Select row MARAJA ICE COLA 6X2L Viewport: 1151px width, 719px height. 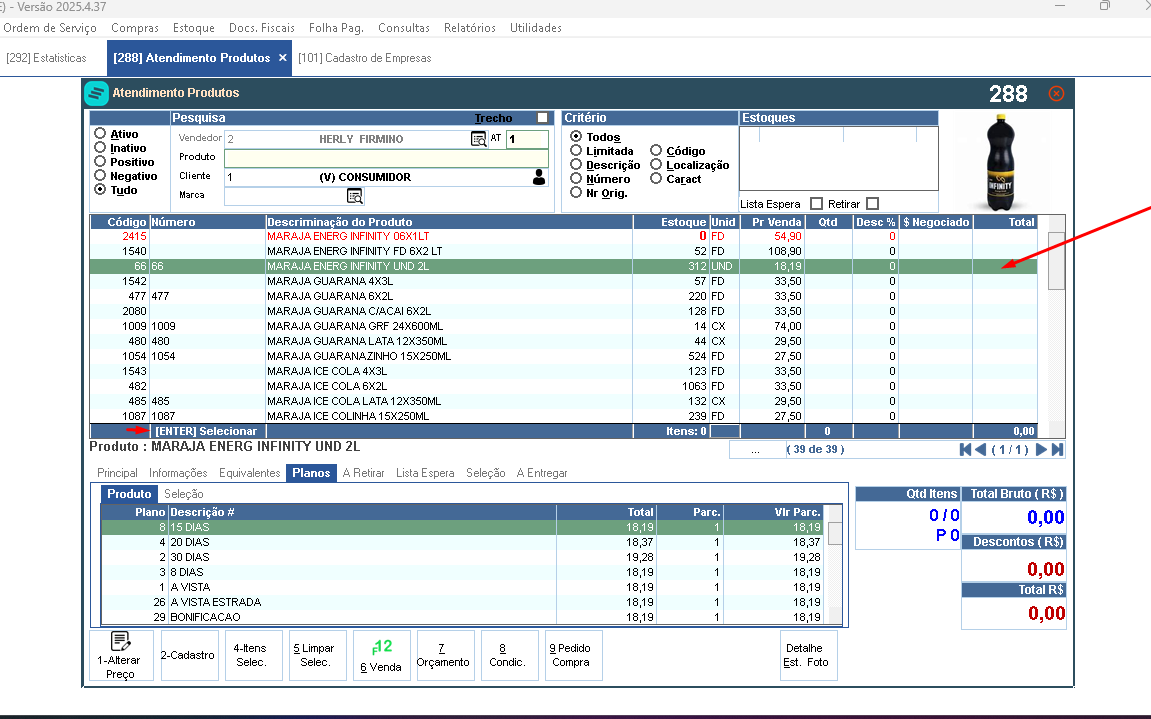(x=564, y=386)
